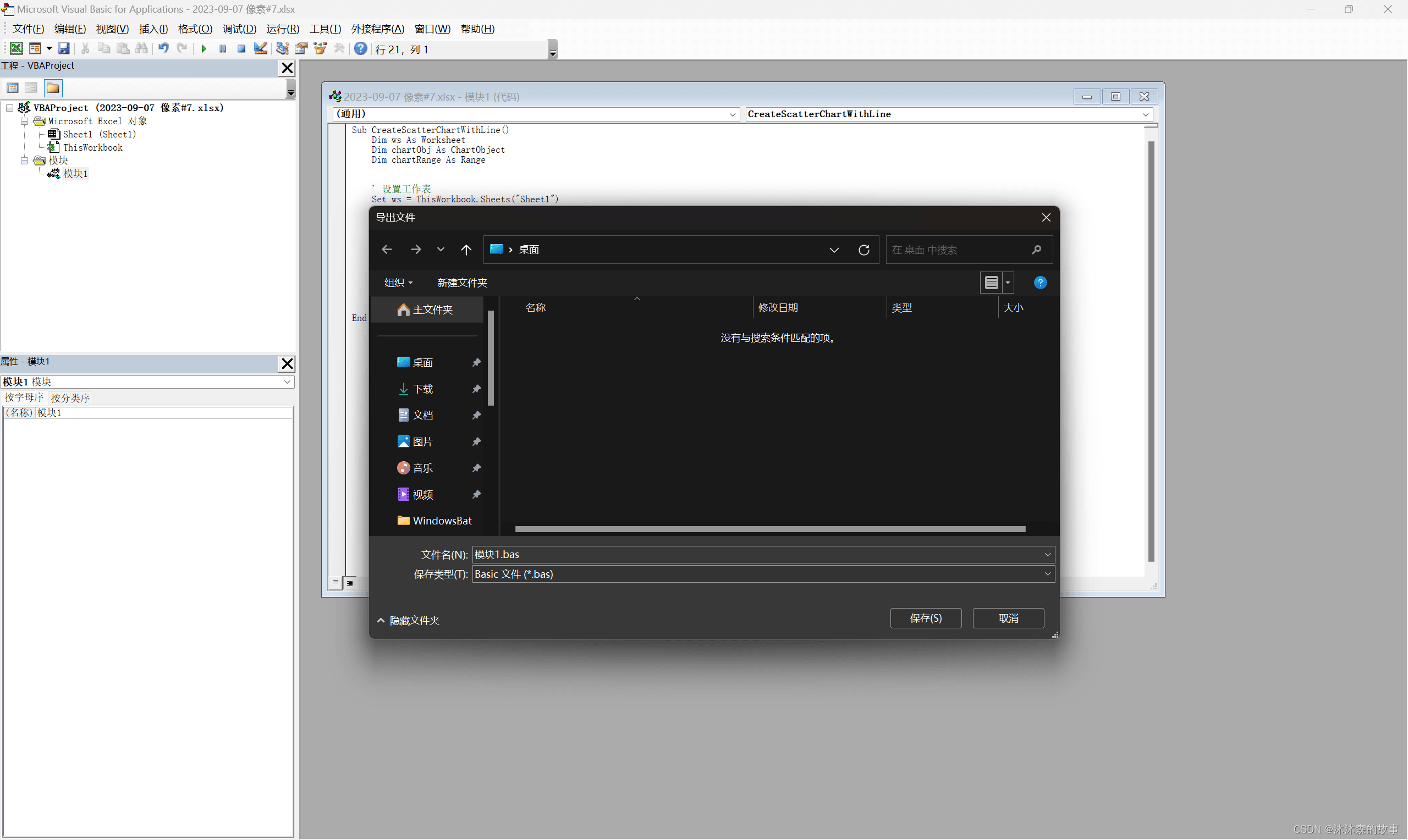
Task: Open the 模块1 object dropdown in Properties
Action: tap(287, 382)
